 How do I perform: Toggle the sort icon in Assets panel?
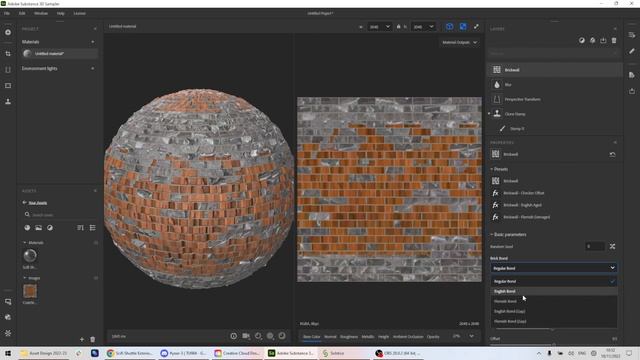[x=80, y=228]
